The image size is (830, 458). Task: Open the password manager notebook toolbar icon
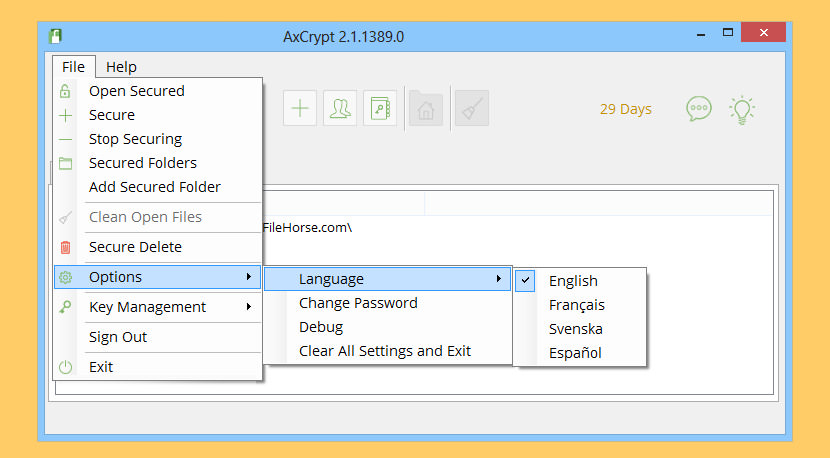tap(380, 109)
